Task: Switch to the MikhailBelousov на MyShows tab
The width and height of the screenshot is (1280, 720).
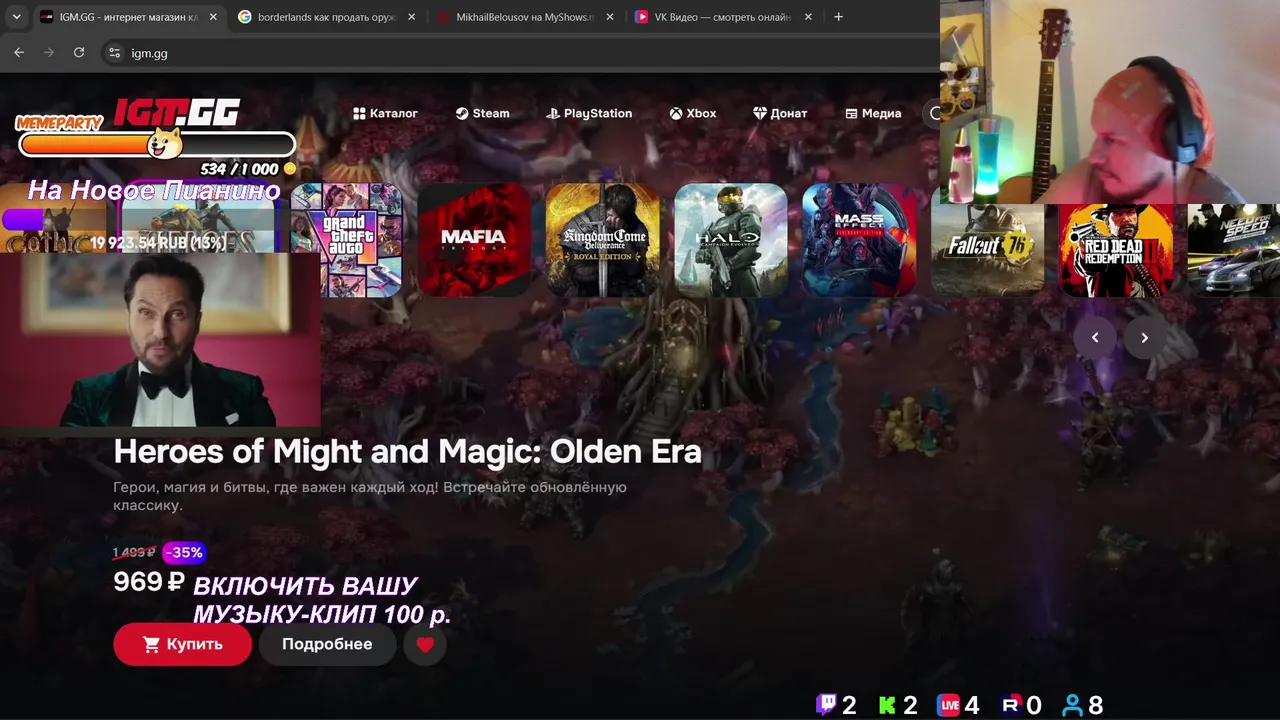Action: (x=525, y=17)
